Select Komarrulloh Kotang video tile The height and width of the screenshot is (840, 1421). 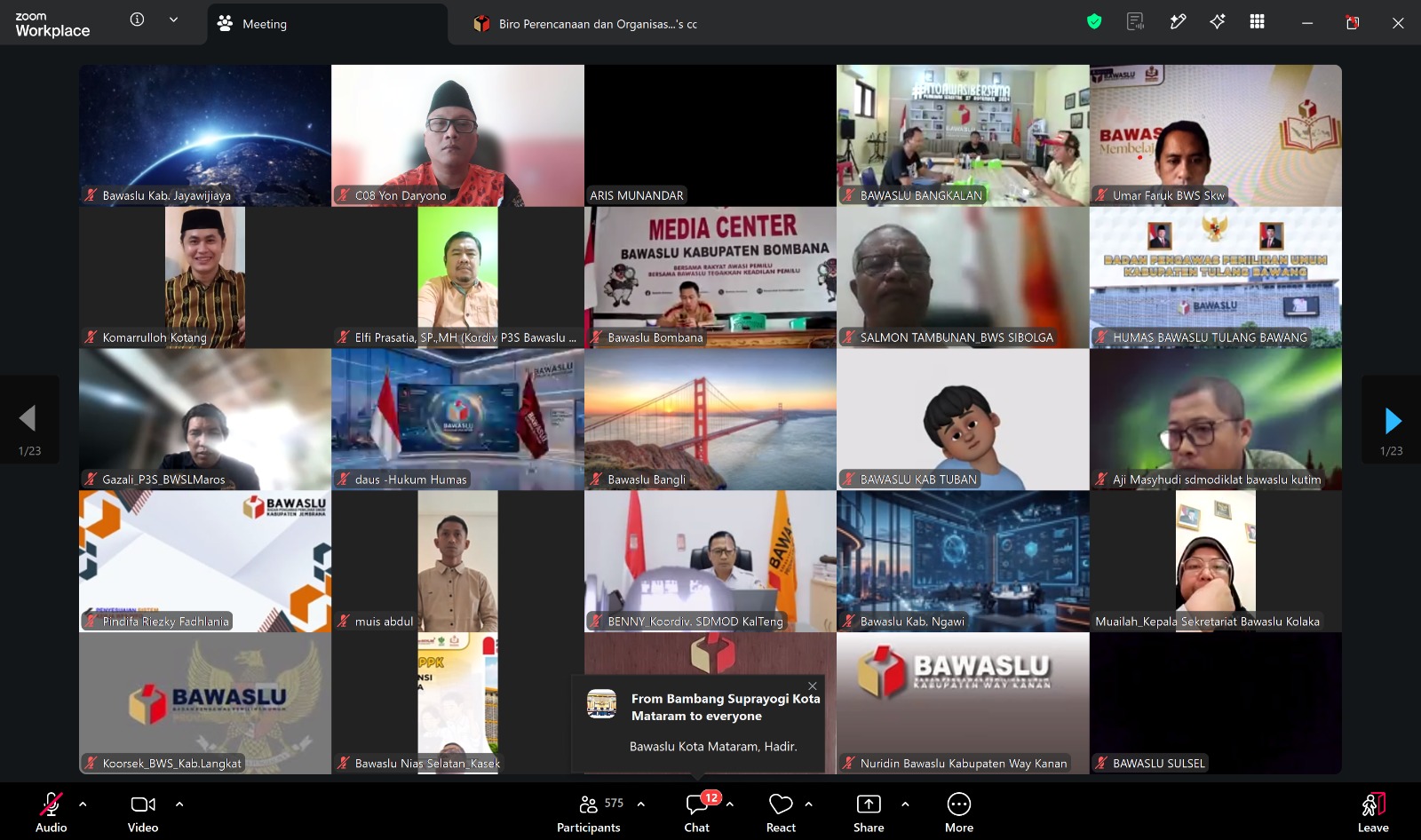pyautogui.click(x=205, y=277)
